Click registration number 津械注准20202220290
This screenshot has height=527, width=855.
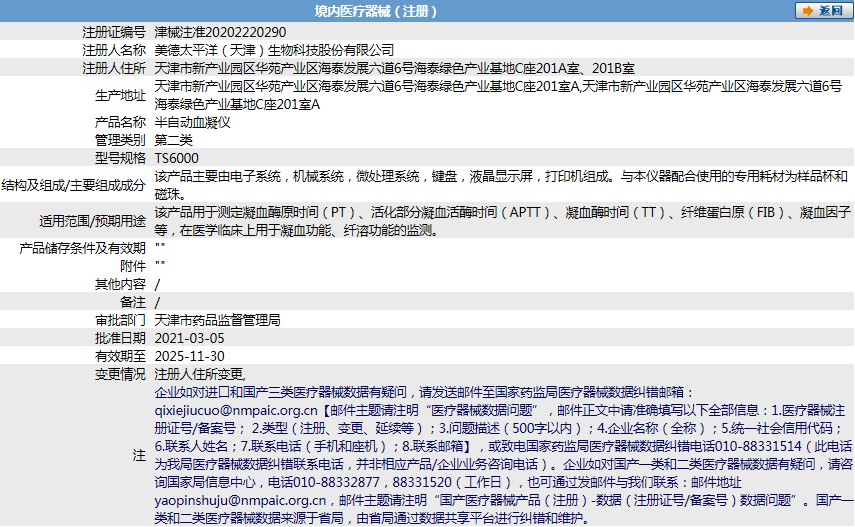click(220, 32)
